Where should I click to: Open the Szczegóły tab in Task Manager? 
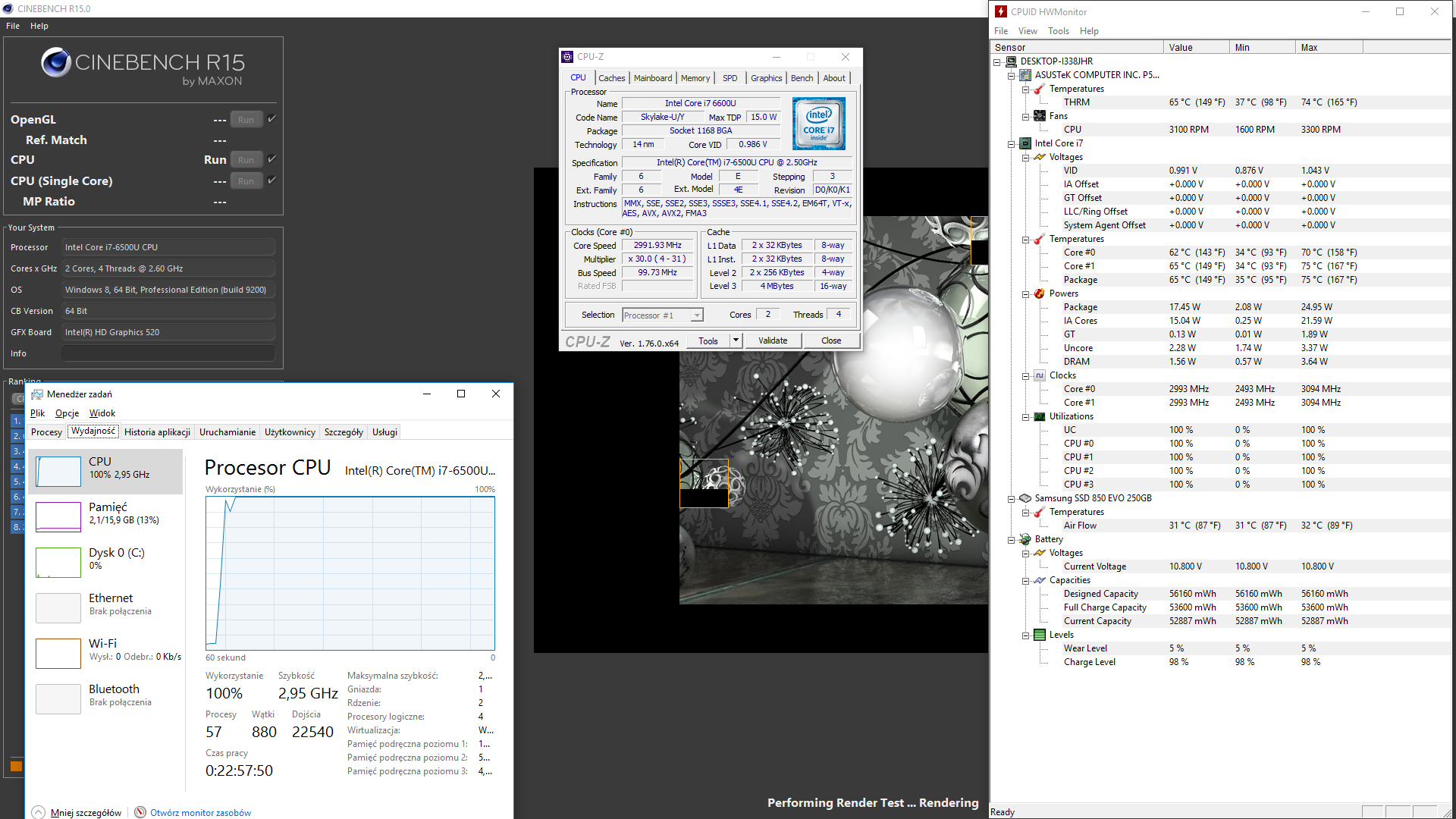(x=344, y=432)
